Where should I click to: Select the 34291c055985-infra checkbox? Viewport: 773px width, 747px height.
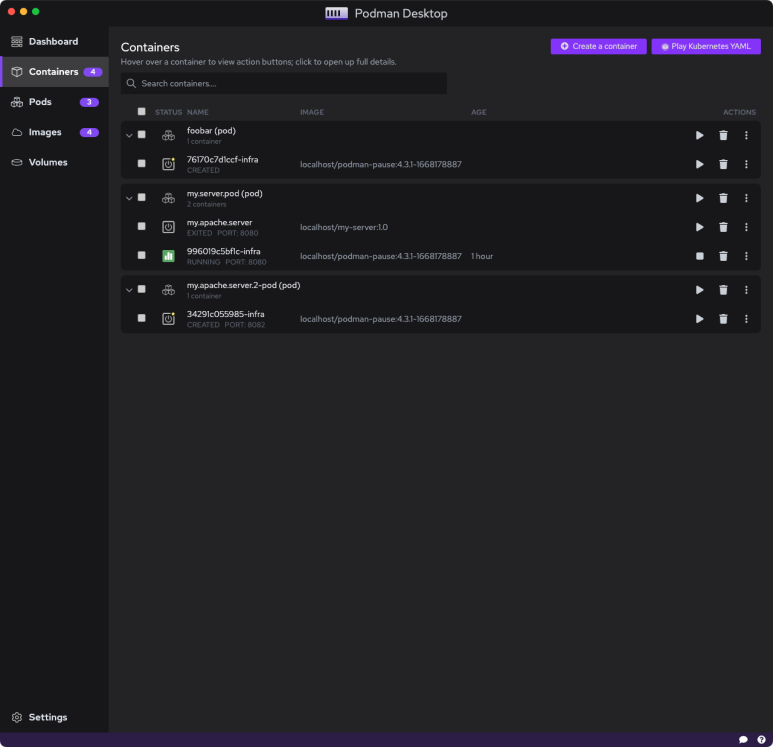point(141,318)
